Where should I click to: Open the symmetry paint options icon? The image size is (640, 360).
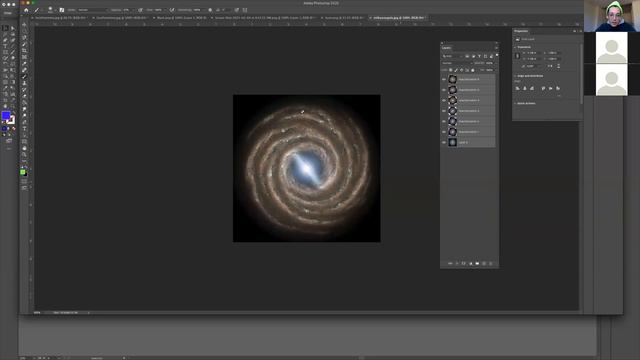click(x=245, y=10)
